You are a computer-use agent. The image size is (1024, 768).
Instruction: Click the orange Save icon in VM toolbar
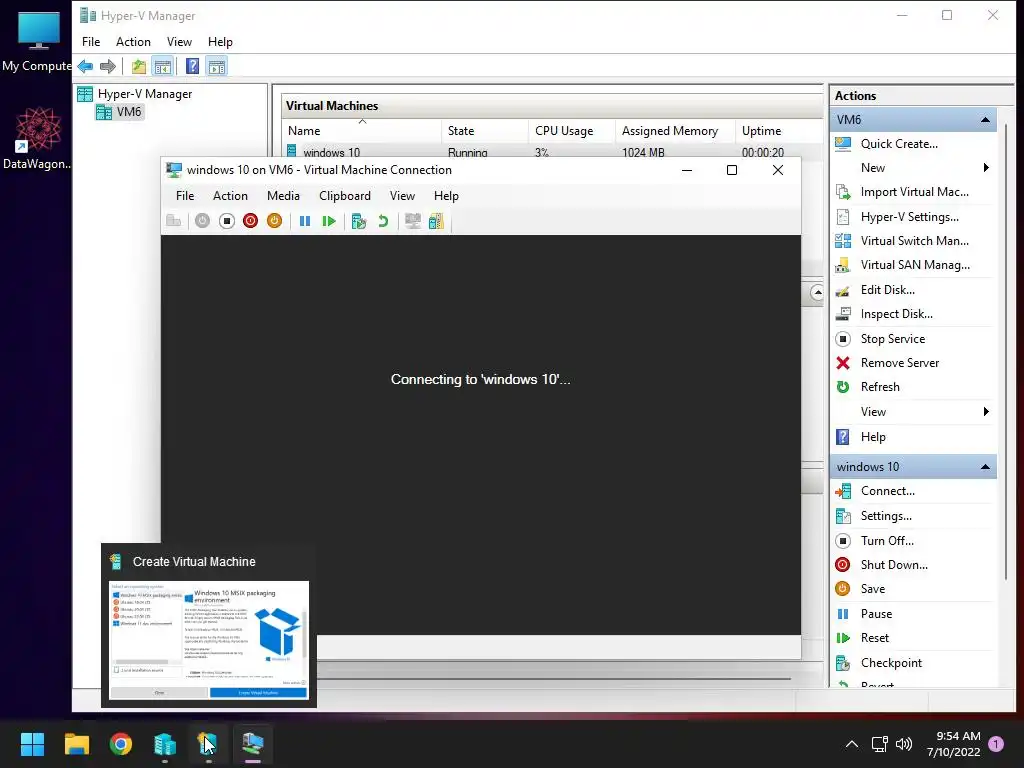tap(274, 221)
